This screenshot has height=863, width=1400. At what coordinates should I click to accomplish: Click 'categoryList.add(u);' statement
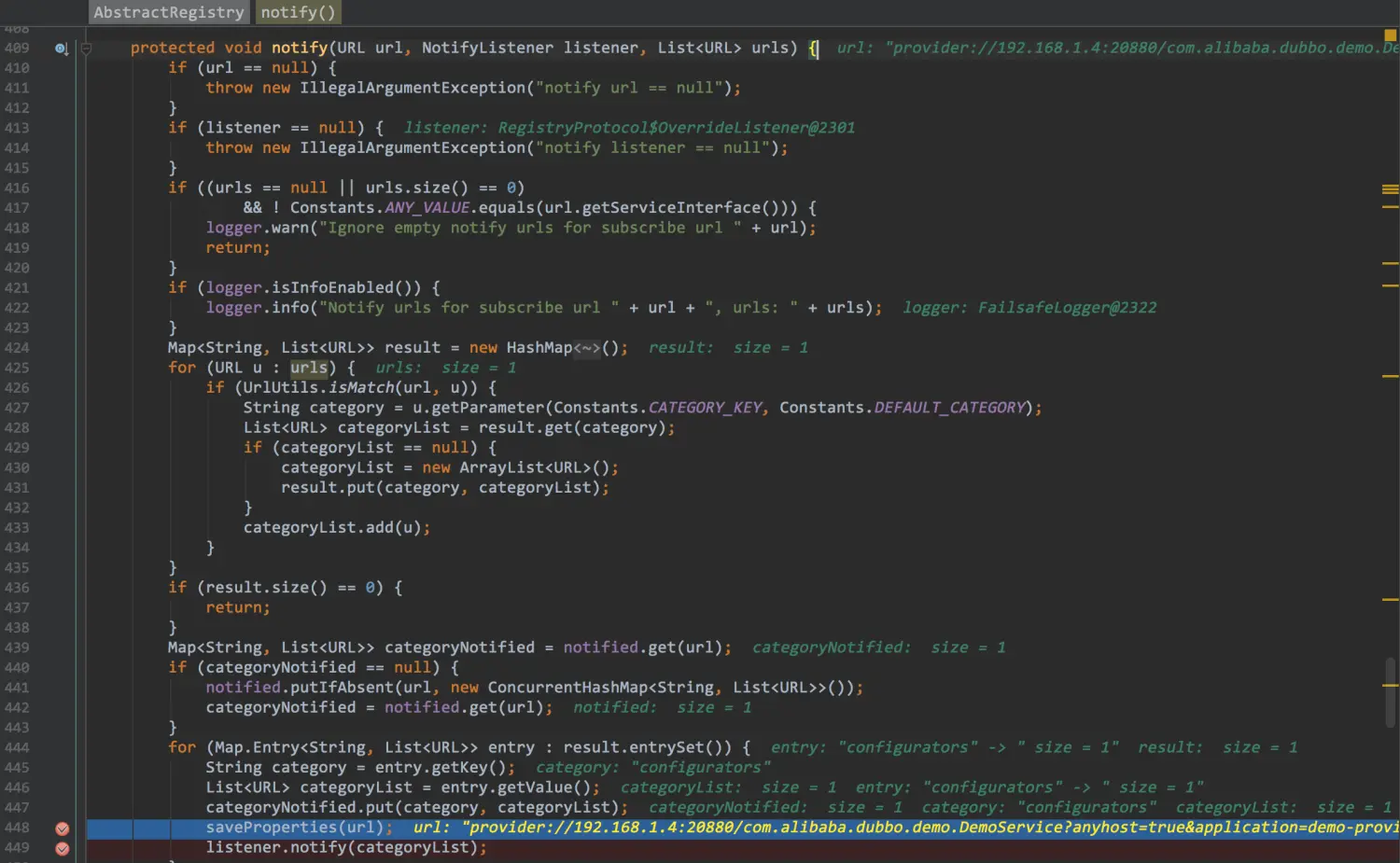(x=337, y=528)
